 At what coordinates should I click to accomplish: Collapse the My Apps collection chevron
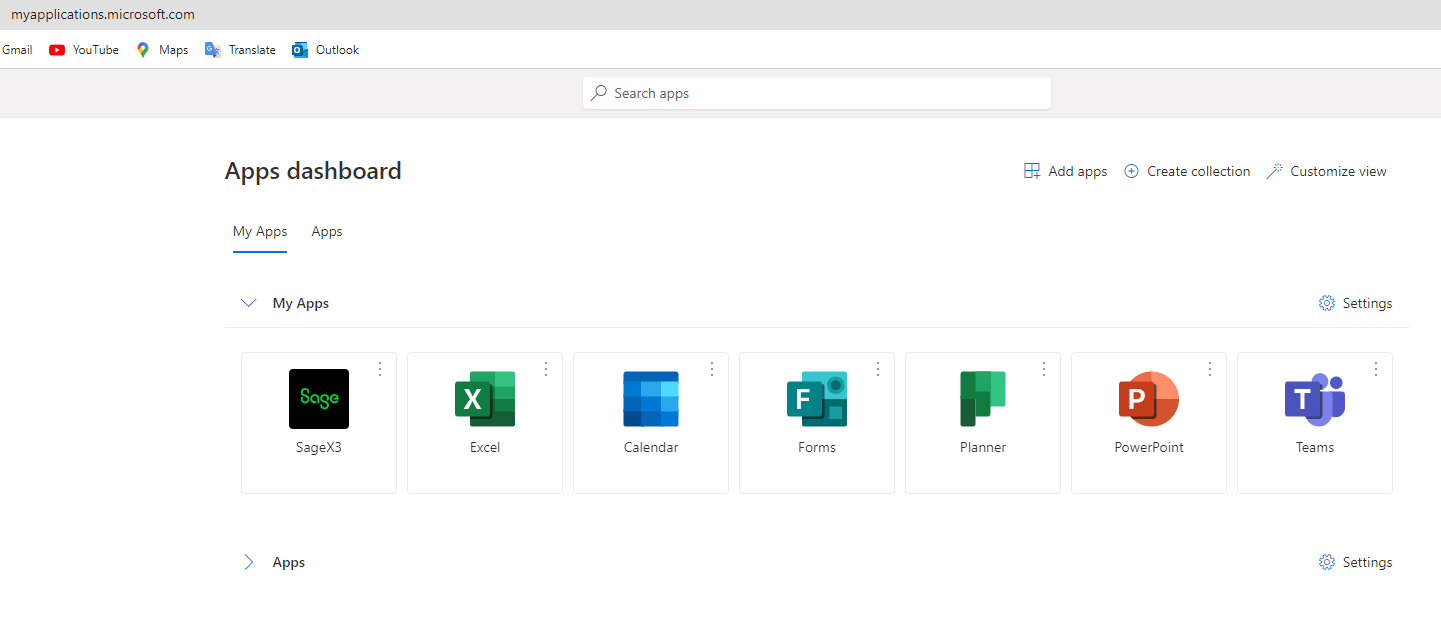(249, 303)
